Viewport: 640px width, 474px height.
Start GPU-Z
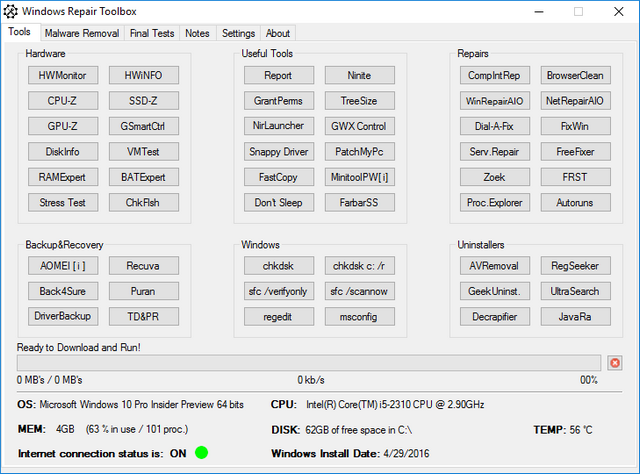click(63, 126)
